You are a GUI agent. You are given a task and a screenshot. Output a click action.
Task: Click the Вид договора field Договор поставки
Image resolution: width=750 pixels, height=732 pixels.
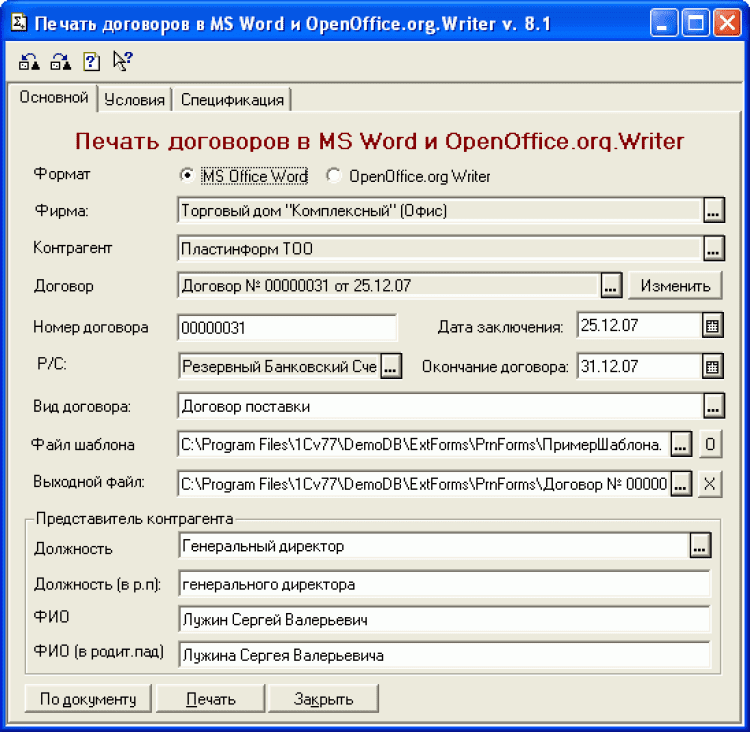pyautogui.click(x=440, y=406)
